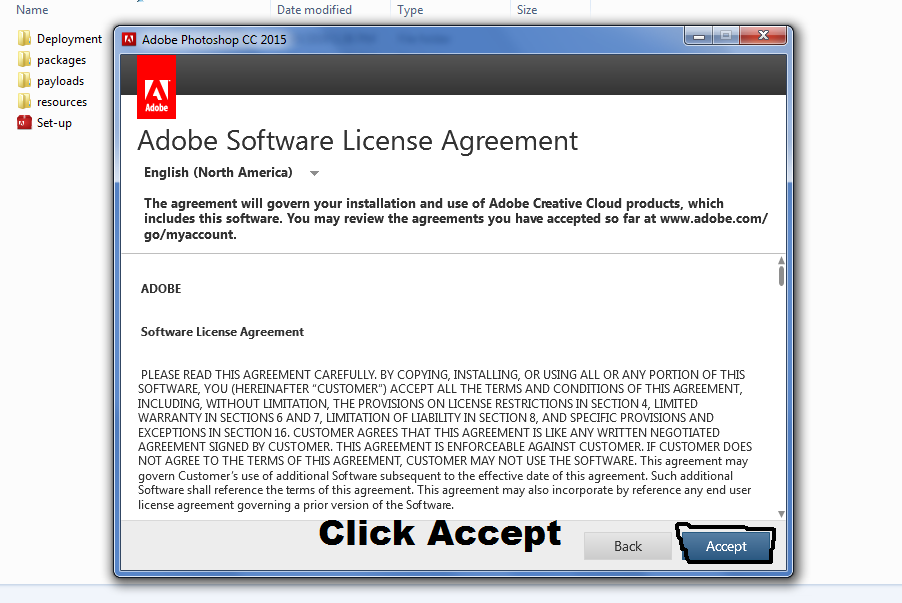Click the Adobe logo in the installer
902x603 pixels.
click(156, 87)
